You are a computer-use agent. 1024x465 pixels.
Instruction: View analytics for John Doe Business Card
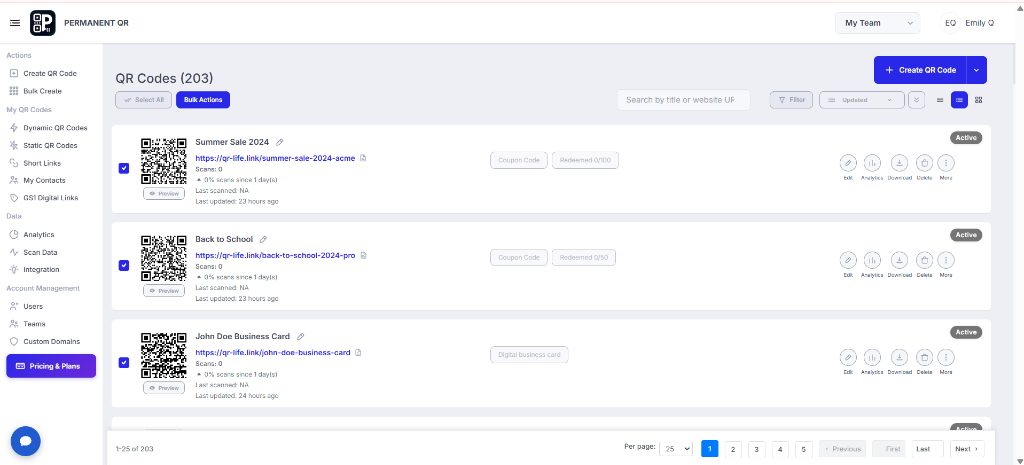click(872, 357)
